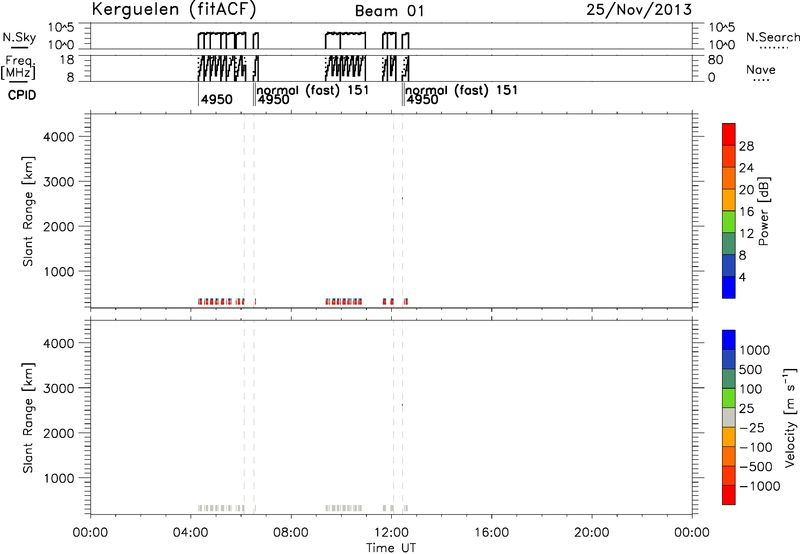Click the '16' label on power color bar
800x554 pixels.
tap(746, 212)
